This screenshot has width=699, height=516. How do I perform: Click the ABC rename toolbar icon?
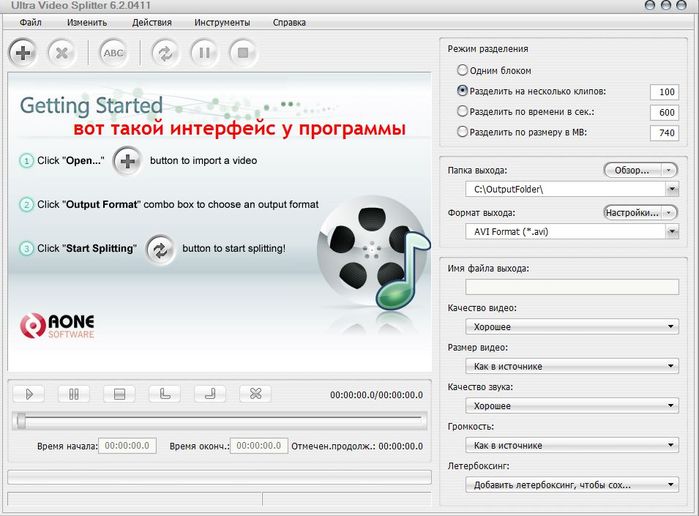[x=114, y=53]
